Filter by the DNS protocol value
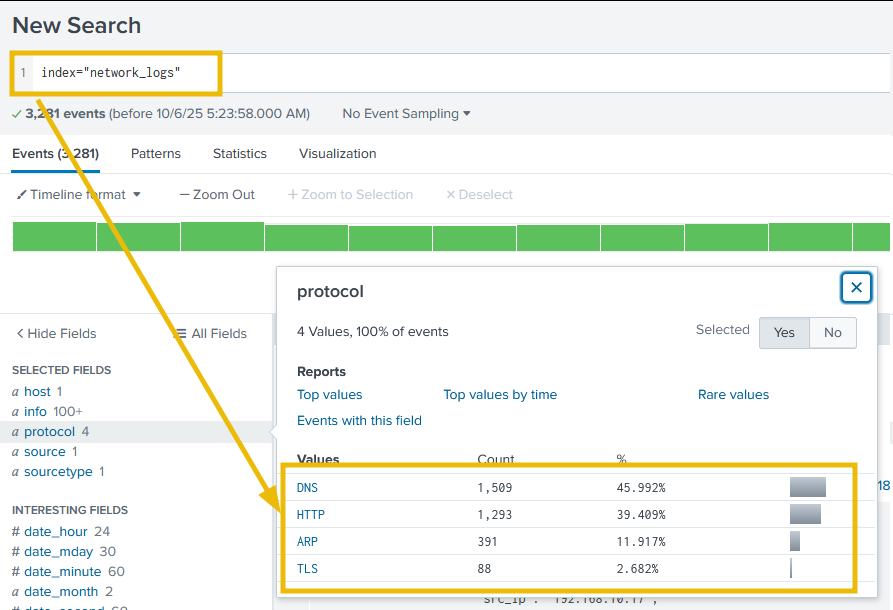 coord(307,488)
